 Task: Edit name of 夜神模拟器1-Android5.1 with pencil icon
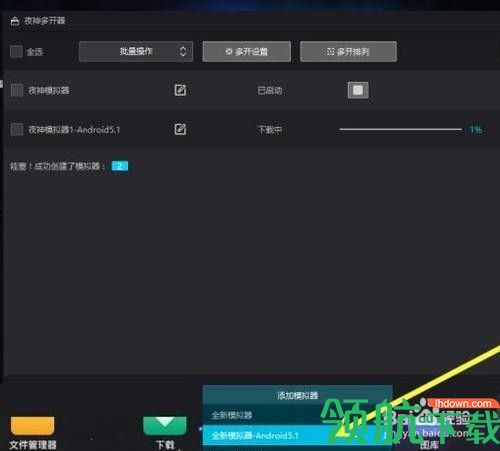180,129
